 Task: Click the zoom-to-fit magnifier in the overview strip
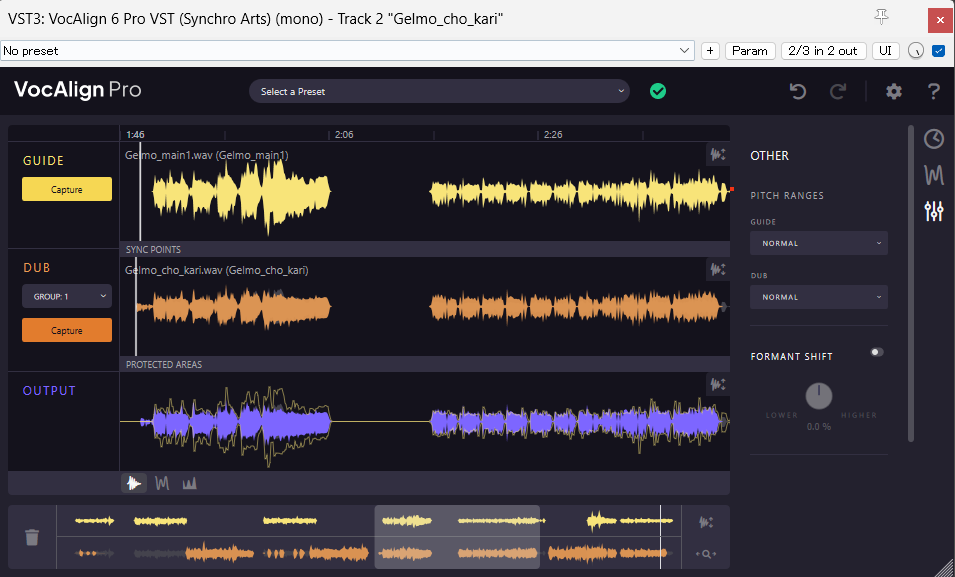(x=706, y=554)
